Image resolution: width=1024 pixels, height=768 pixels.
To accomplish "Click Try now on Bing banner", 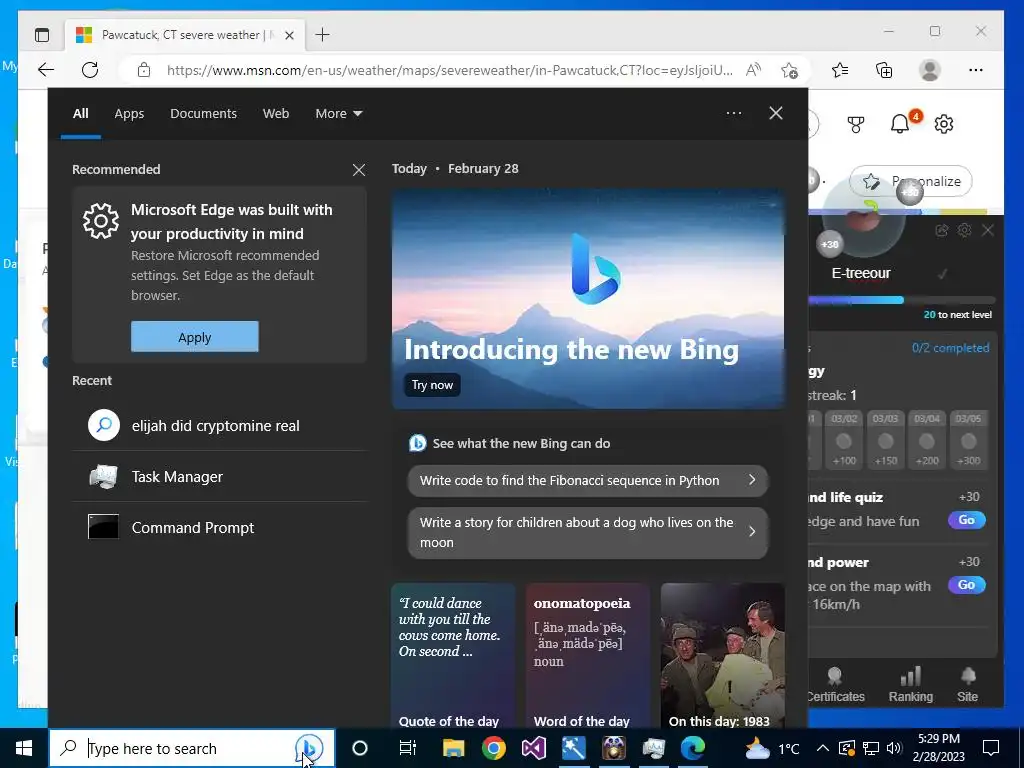I will (x=432, y=385).
